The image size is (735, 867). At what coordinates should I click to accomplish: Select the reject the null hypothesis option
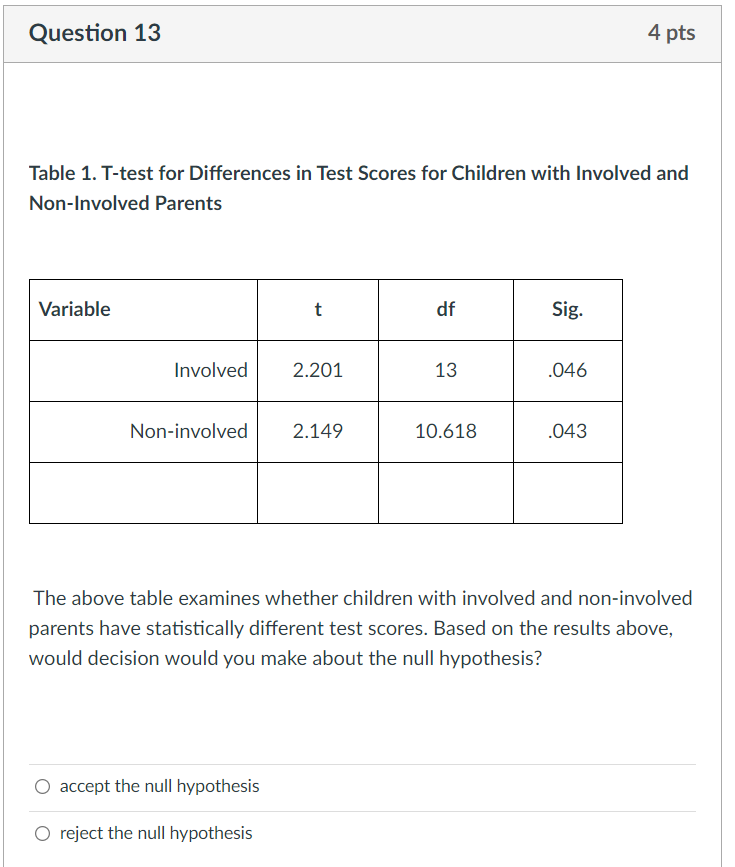tap(42, 833)
